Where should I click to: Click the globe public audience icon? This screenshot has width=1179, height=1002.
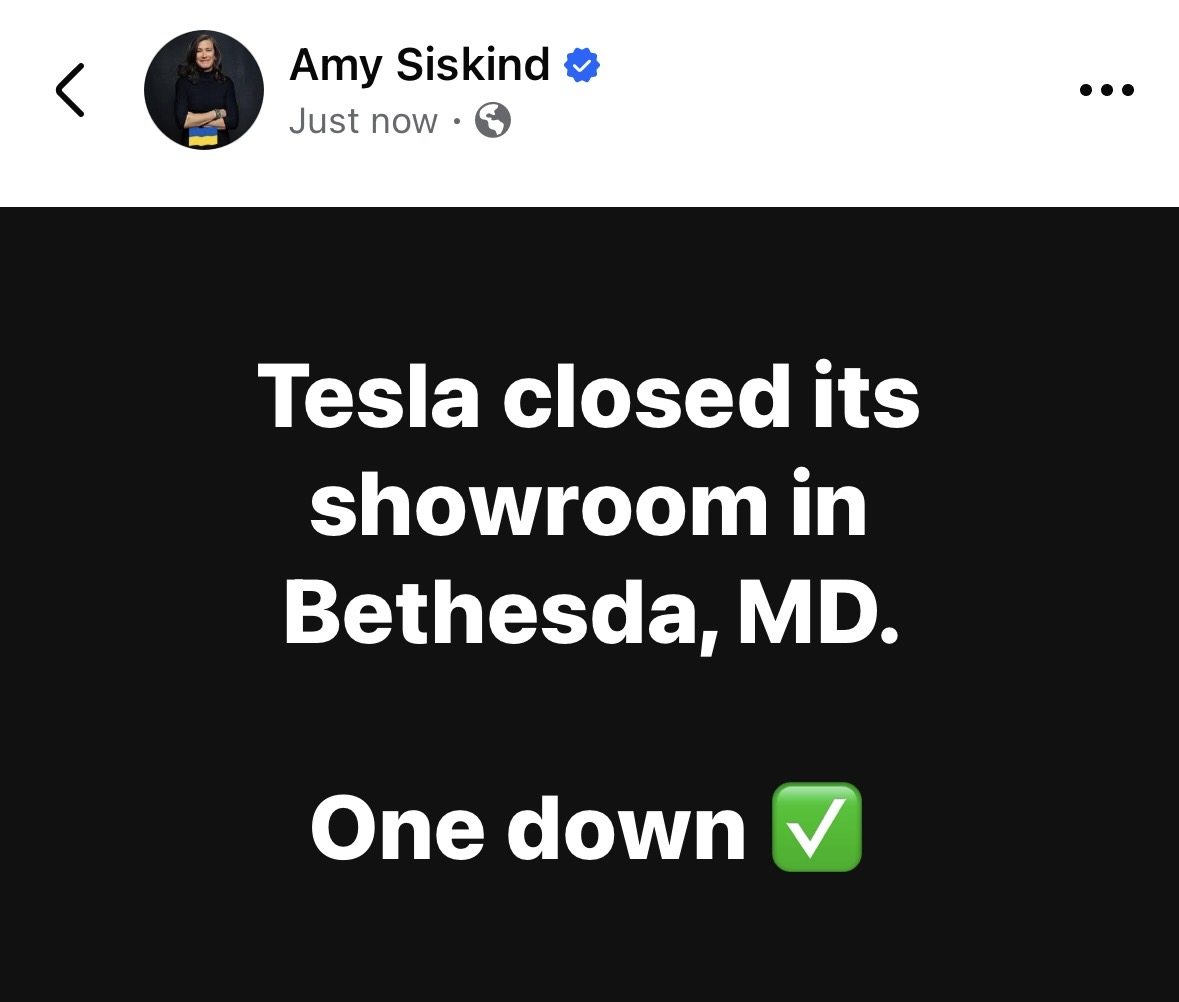[x=493, y=122]
